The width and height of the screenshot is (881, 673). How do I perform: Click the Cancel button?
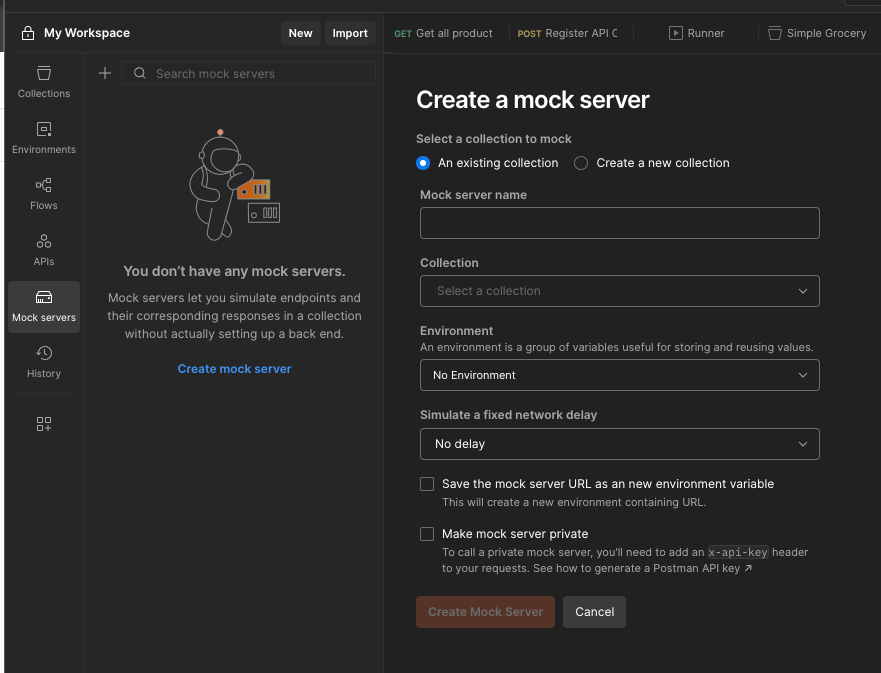(594, 612)
